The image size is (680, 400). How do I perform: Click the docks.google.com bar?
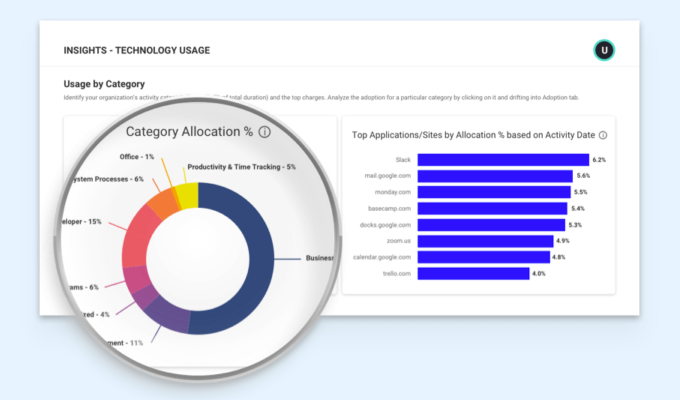click(491, 225)
